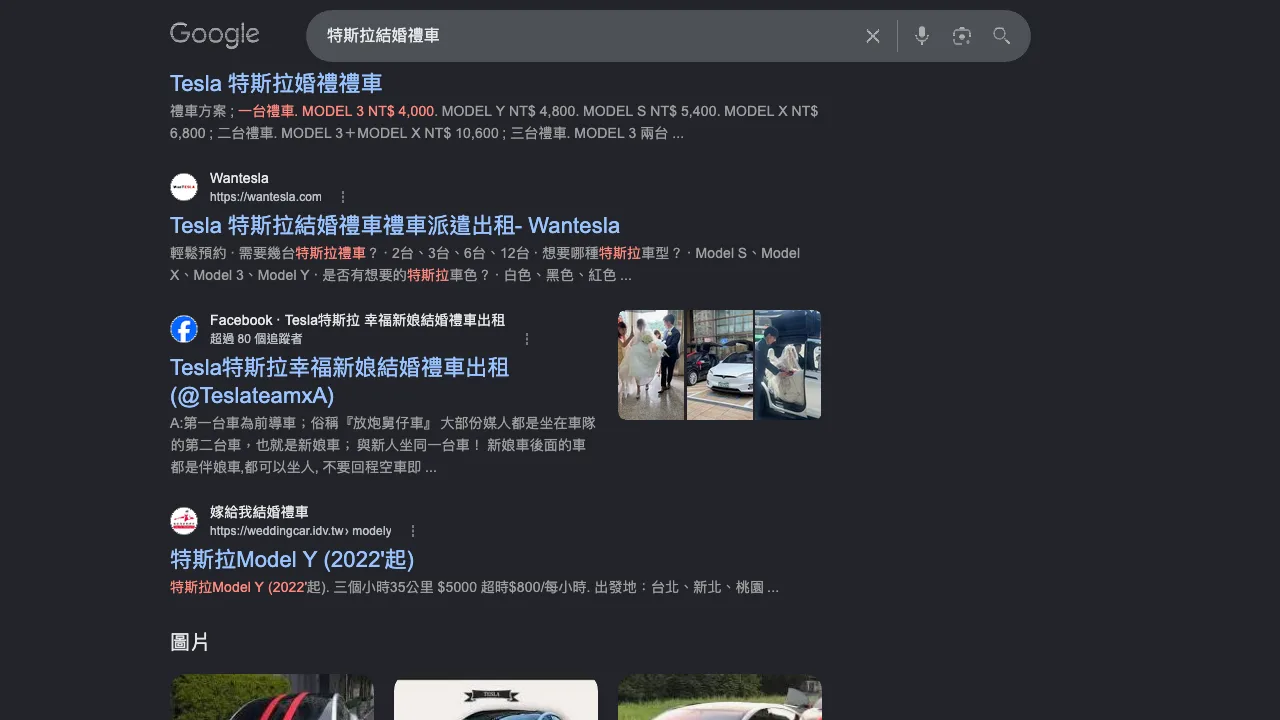Click search field containing 特斯拉結婚禮車
The image size is (1280, 720).
click(590, 36)
